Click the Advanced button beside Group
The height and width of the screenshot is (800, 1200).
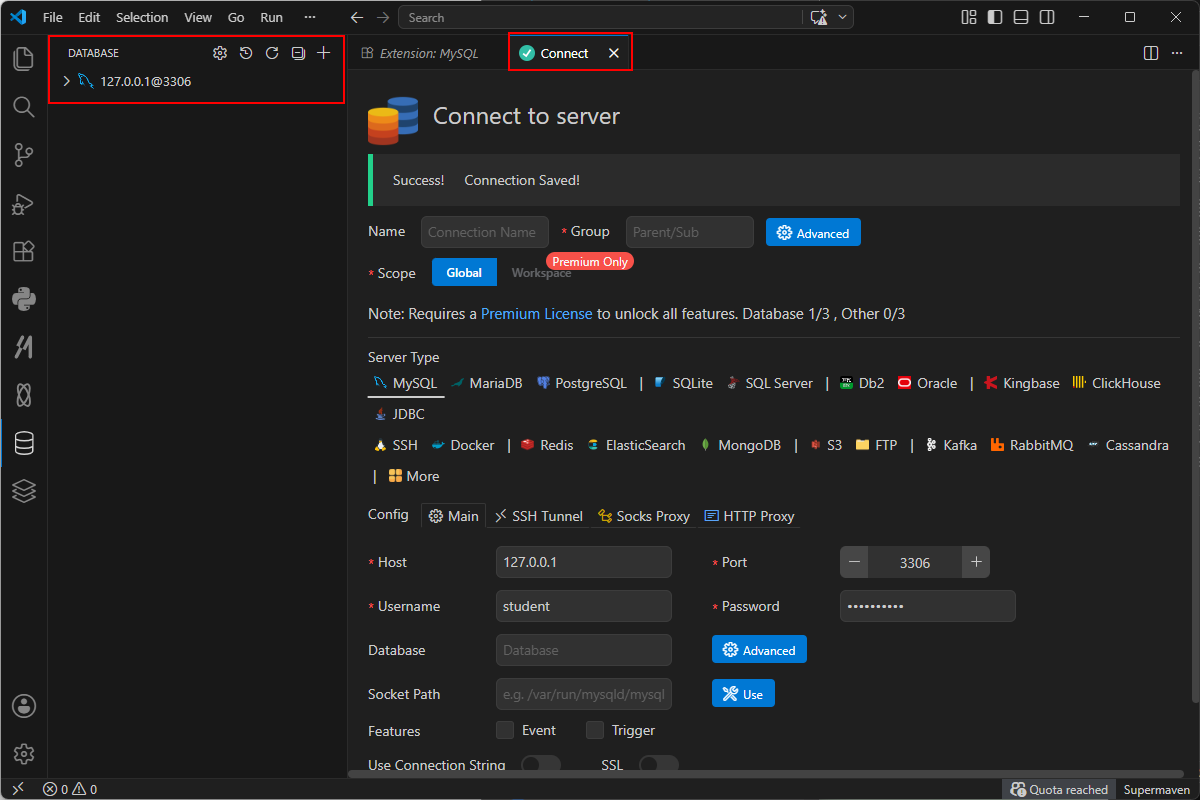813,232
